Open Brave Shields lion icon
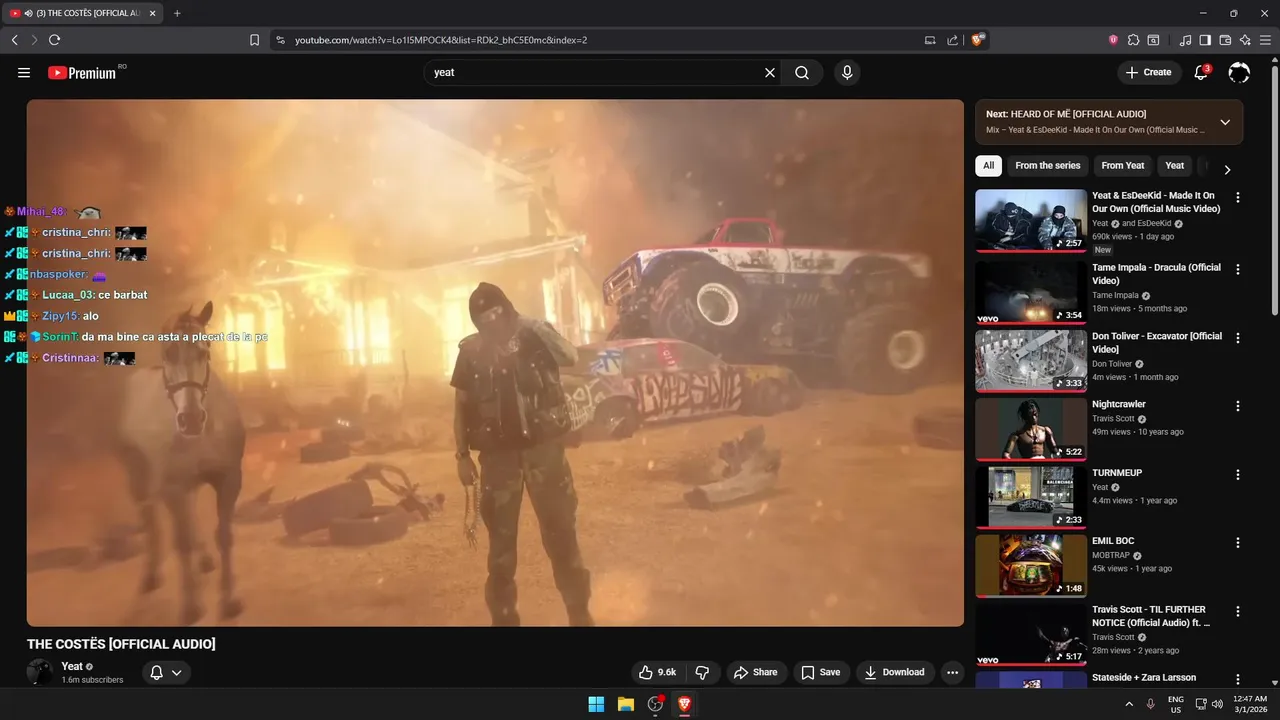The image size is (1280, 720). 978,40
